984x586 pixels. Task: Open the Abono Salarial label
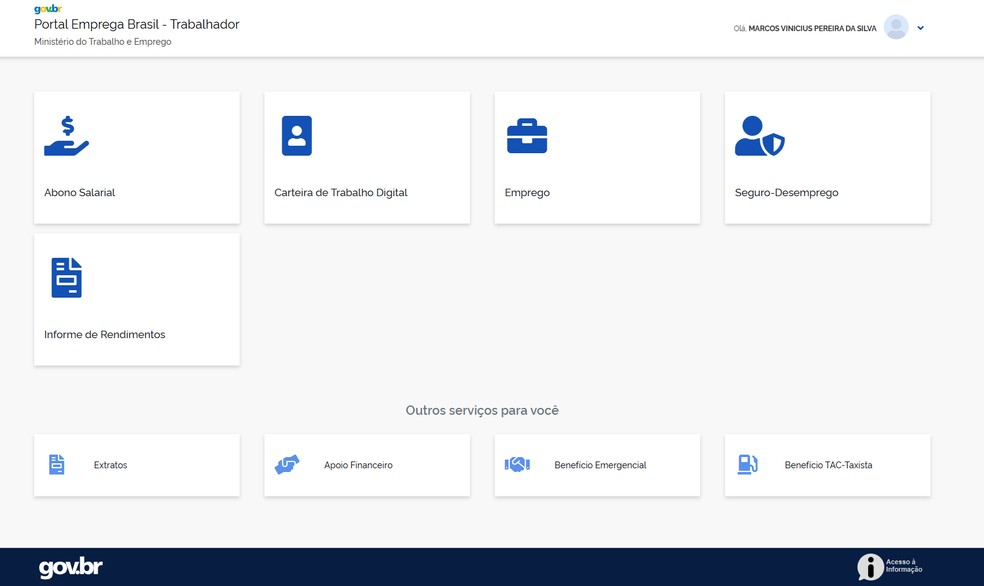coord(79,193)
